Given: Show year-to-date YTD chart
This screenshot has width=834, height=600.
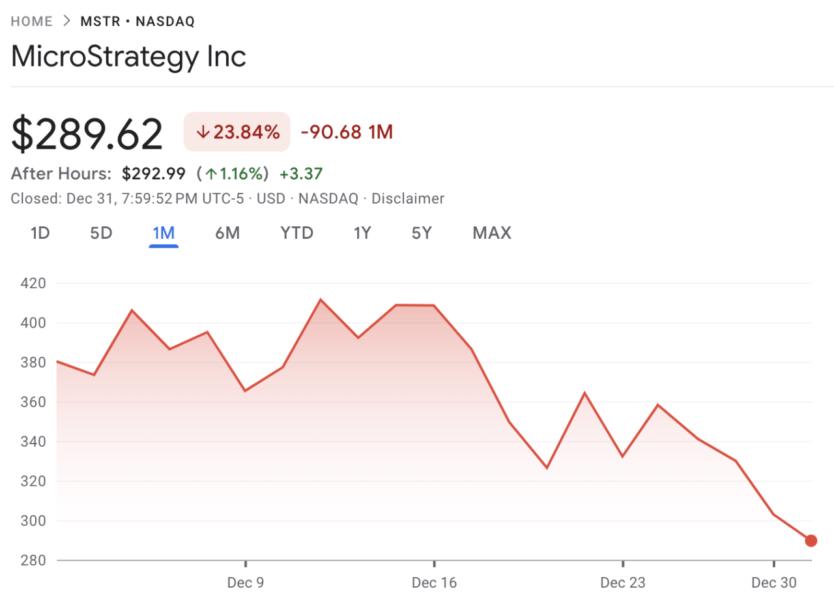Looking at the screenshot, I should pyautogui.click(x=297, y=233).
